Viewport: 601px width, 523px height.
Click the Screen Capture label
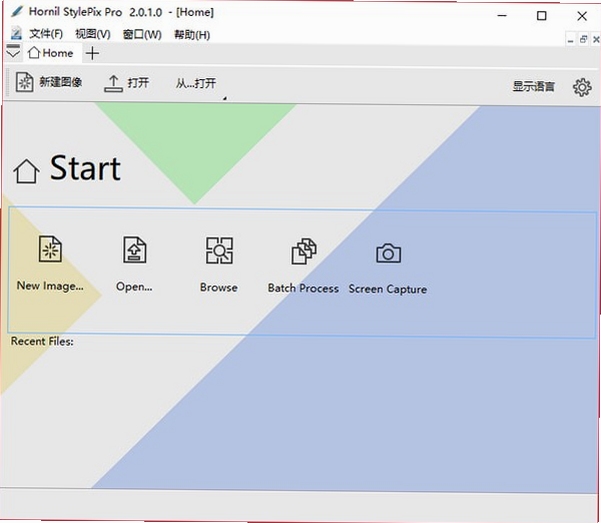pyautogui.click(x=388, y=289)
